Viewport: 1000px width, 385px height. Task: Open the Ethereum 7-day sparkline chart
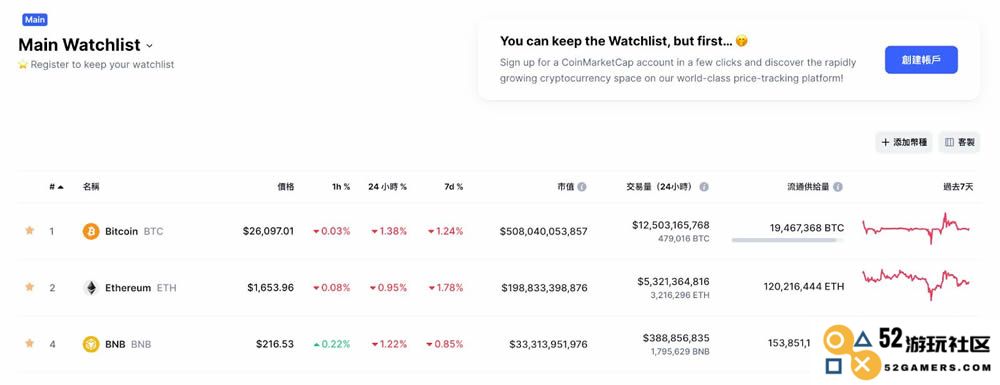tap(916, 284)
